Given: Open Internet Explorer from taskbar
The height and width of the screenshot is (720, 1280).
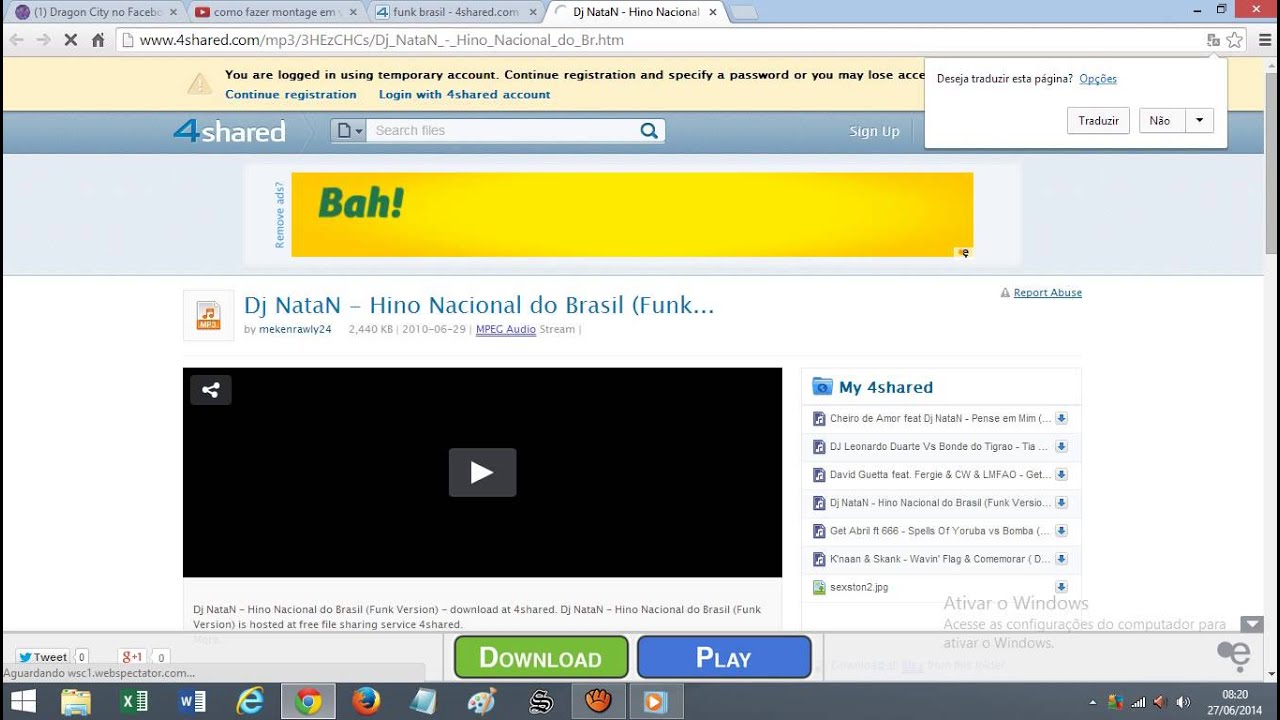Looking at the screenshot, I should click(x=250, y=701).
